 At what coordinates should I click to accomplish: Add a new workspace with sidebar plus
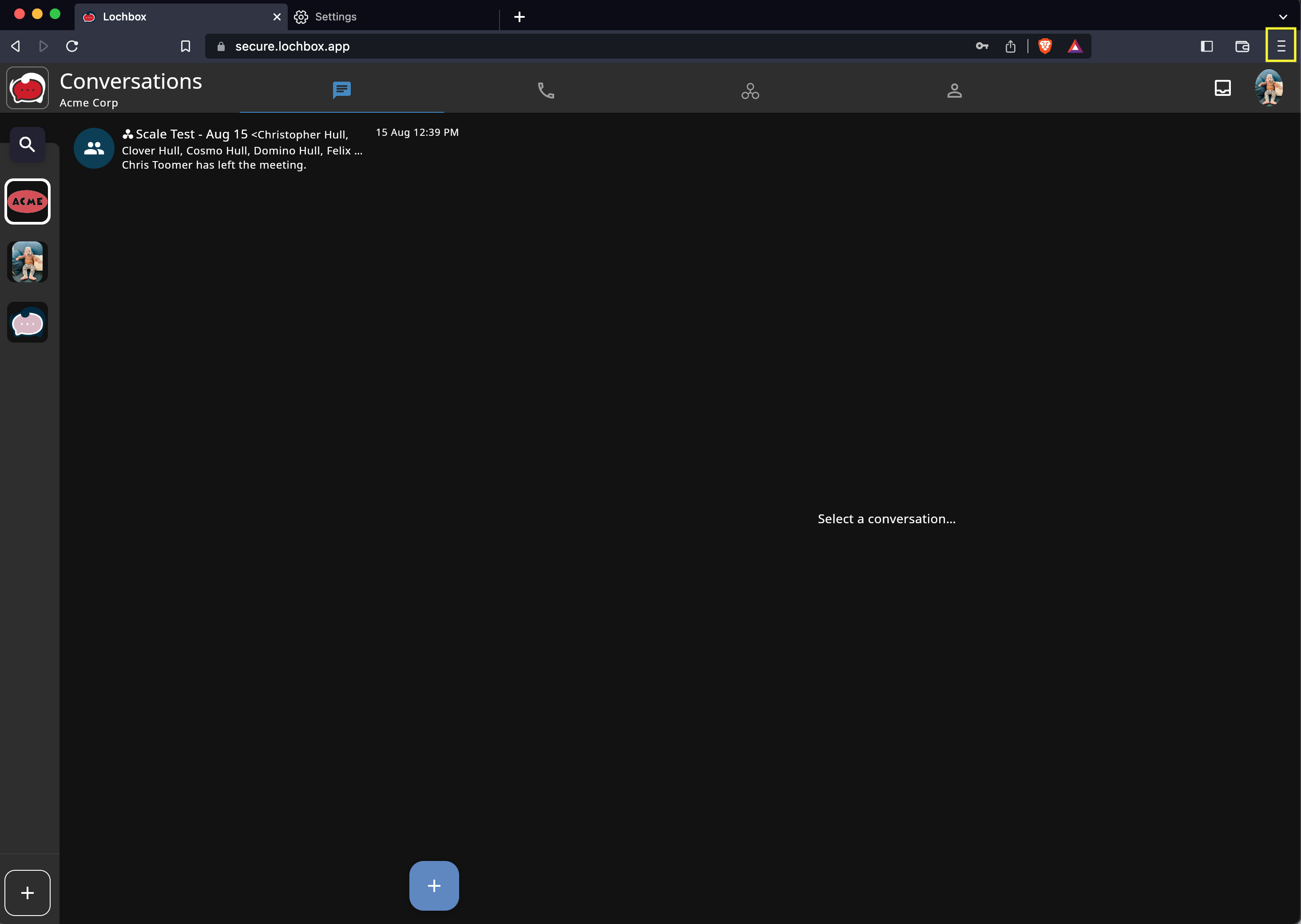(x=28, y=892)
